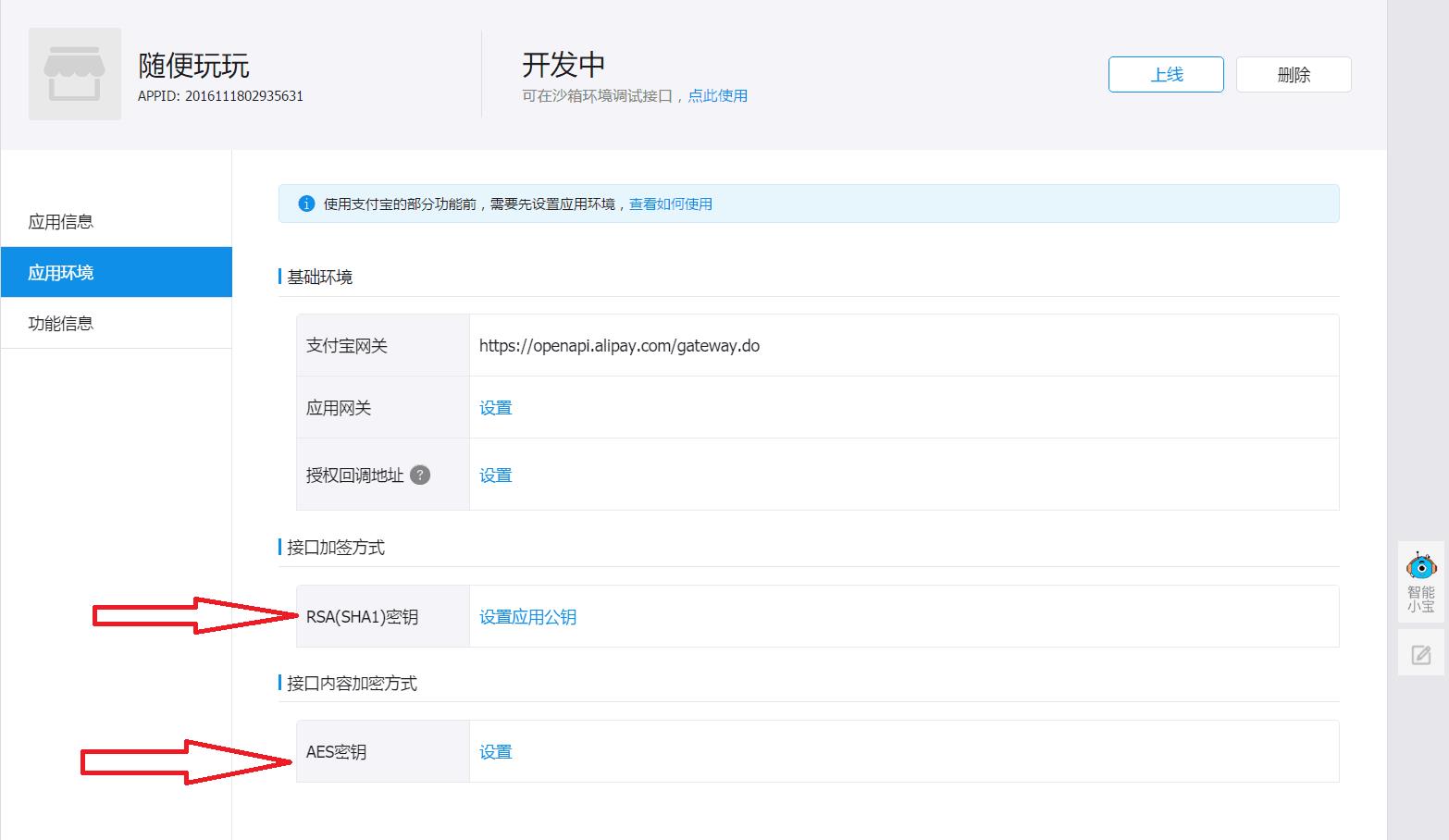Open the 查看如何使用 link
Screen dimensions: 1449x840
pos(671,204)
